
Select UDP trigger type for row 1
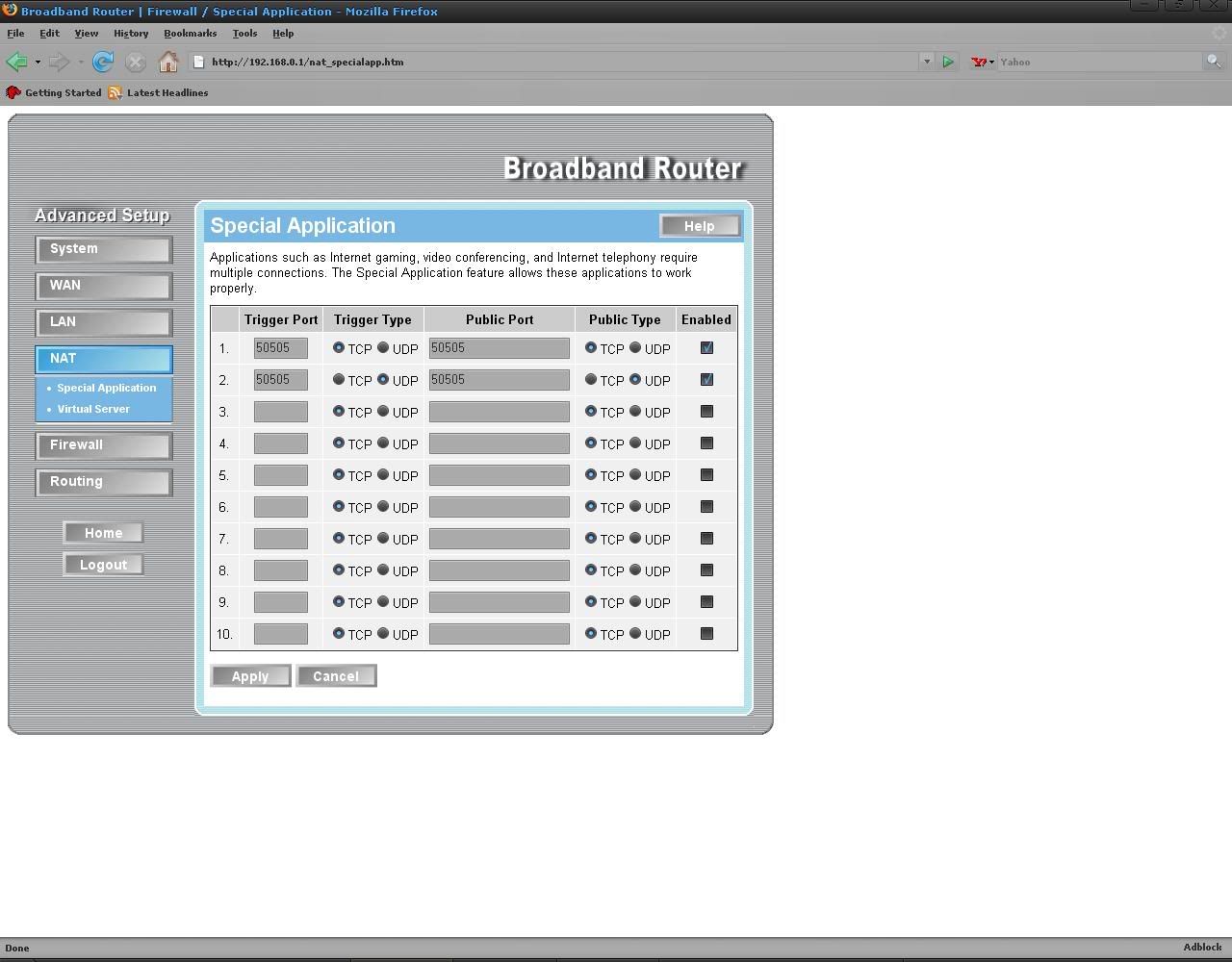(x=383, y=348)
